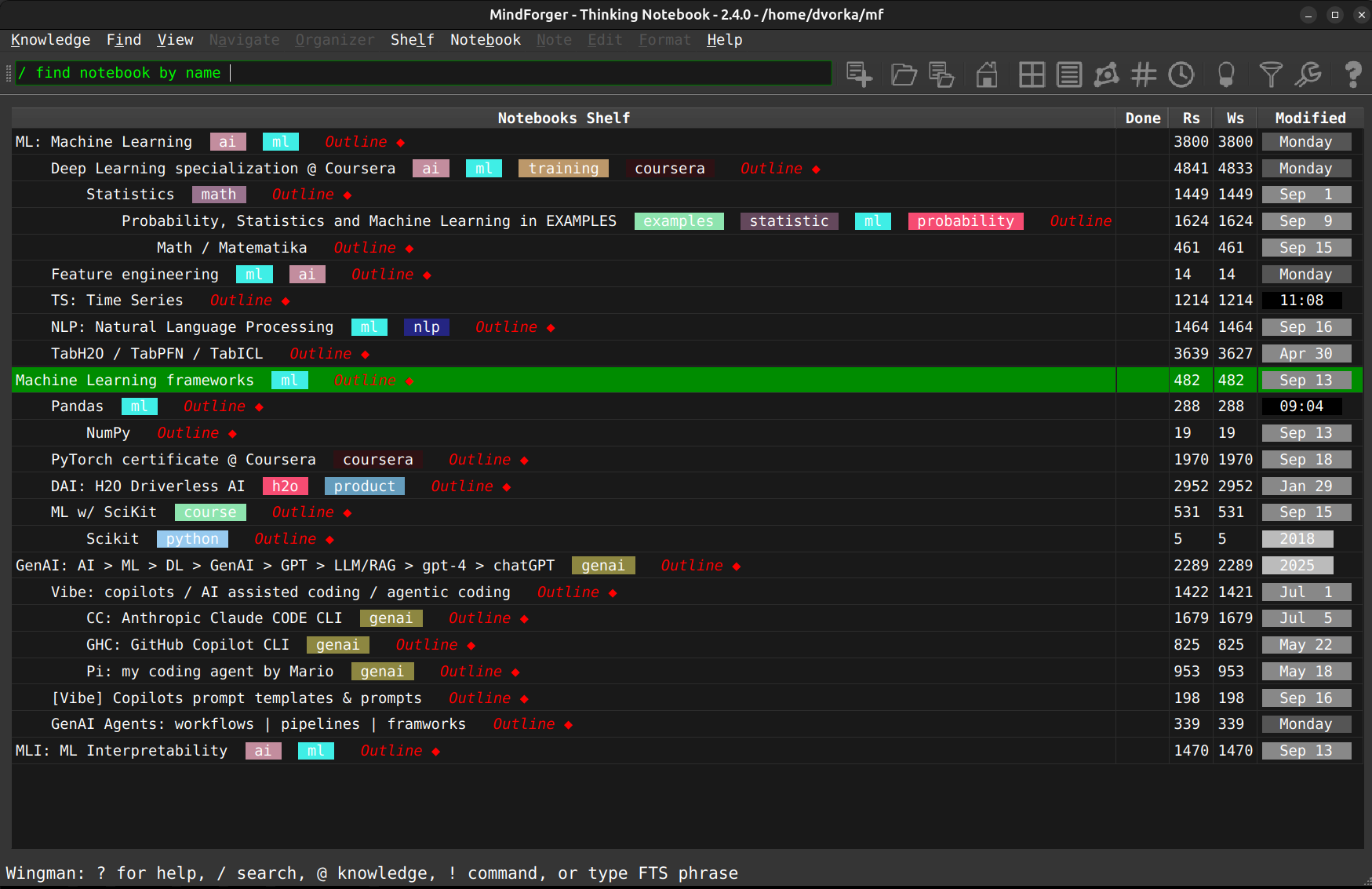Open the View menu
The height and width of the screenshot is (889, 1372).
175,40
